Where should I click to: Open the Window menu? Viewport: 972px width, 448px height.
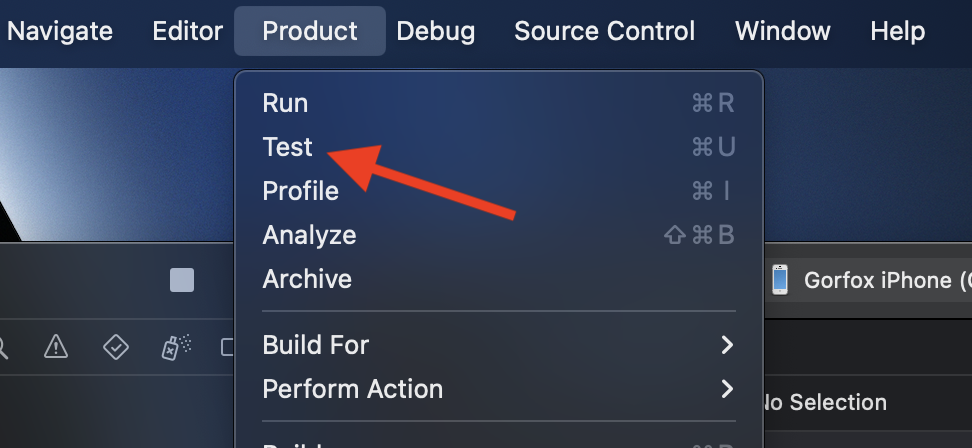(x=783, y=31)
